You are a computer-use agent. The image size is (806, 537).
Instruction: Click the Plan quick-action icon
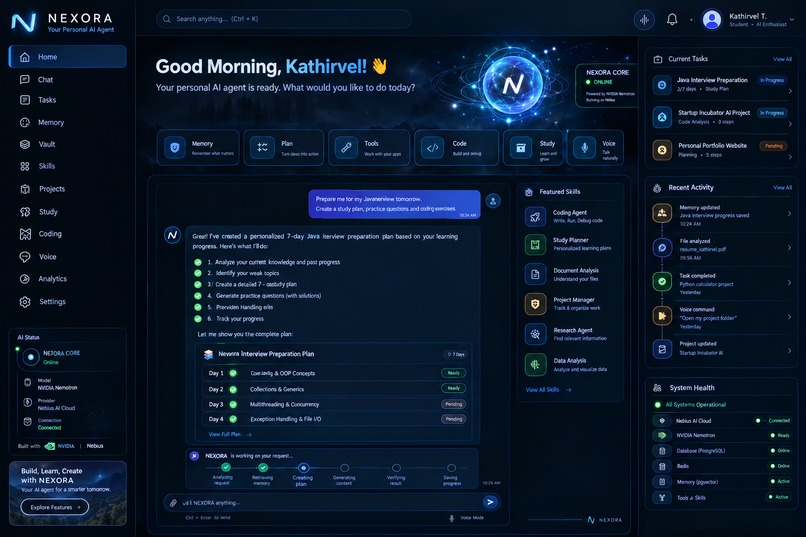pyautogui.click(x=262, y=147)
